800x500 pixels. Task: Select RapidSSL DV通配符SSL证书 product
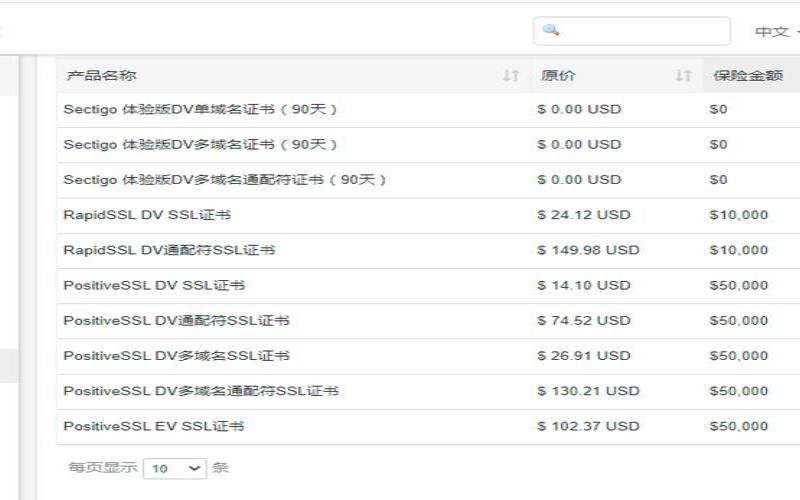[x=169, y=250]
